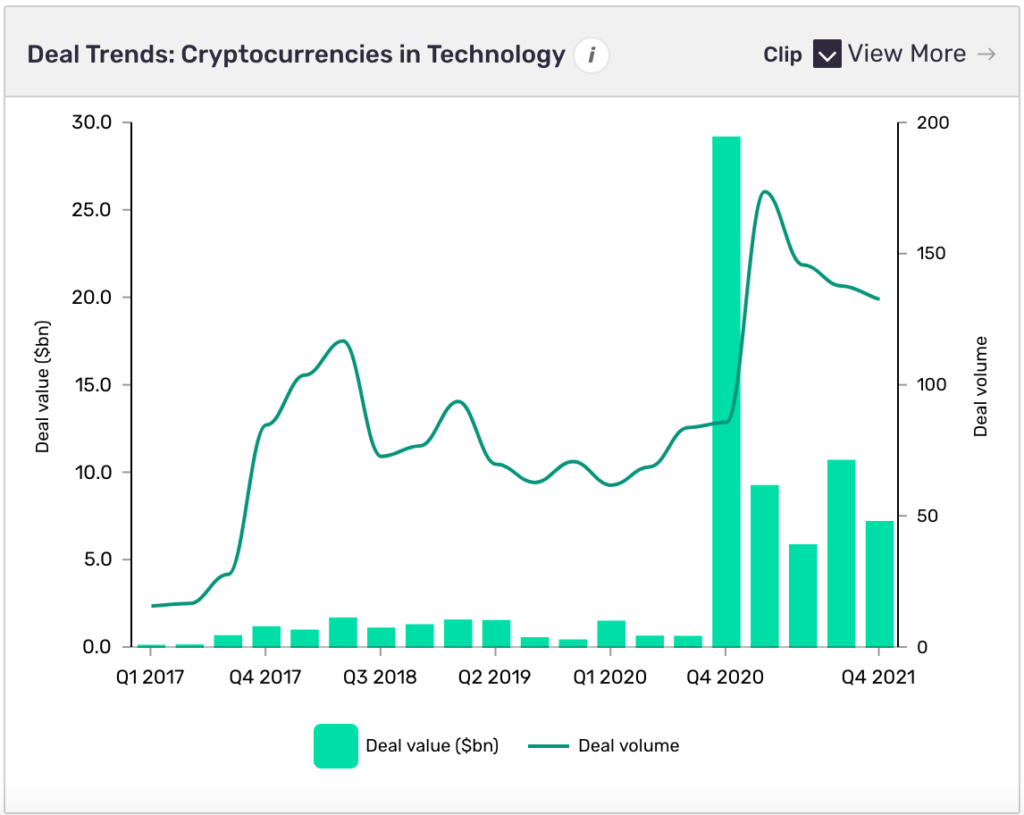Click the Q3 2018 x-axis label
1024x815 pixels.
(381, 677)
